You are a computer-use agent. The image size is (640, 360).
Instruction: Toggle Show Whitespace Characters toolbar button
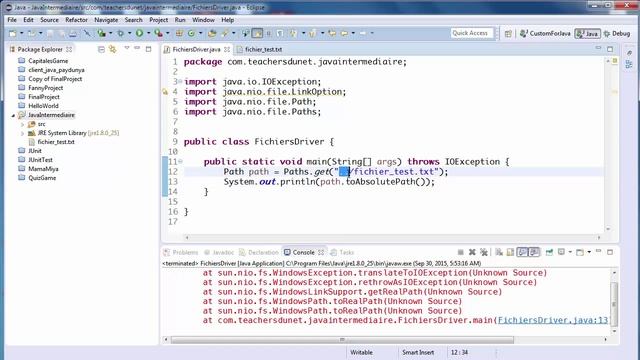click(x=280, y=33)
